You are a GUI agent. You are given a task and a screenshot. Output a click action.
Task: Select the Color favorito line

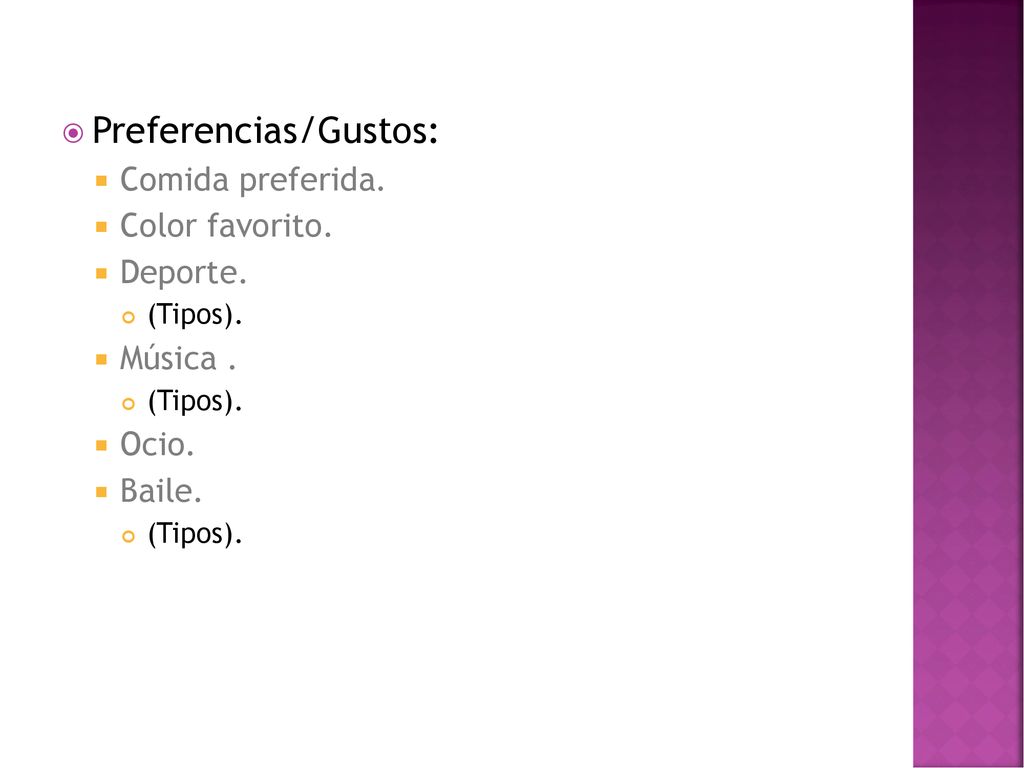coord(226,226)
